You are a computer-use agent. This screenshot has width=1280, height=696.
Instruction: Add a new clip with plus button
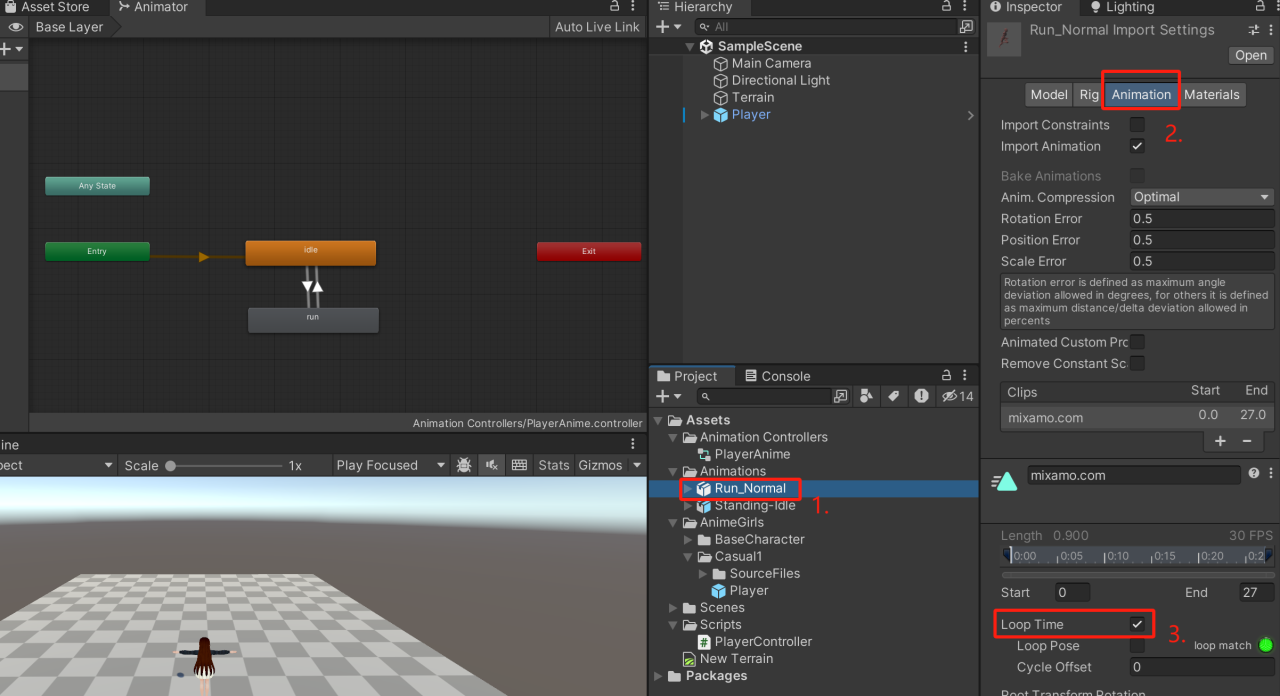click(x=1220, y=441)
